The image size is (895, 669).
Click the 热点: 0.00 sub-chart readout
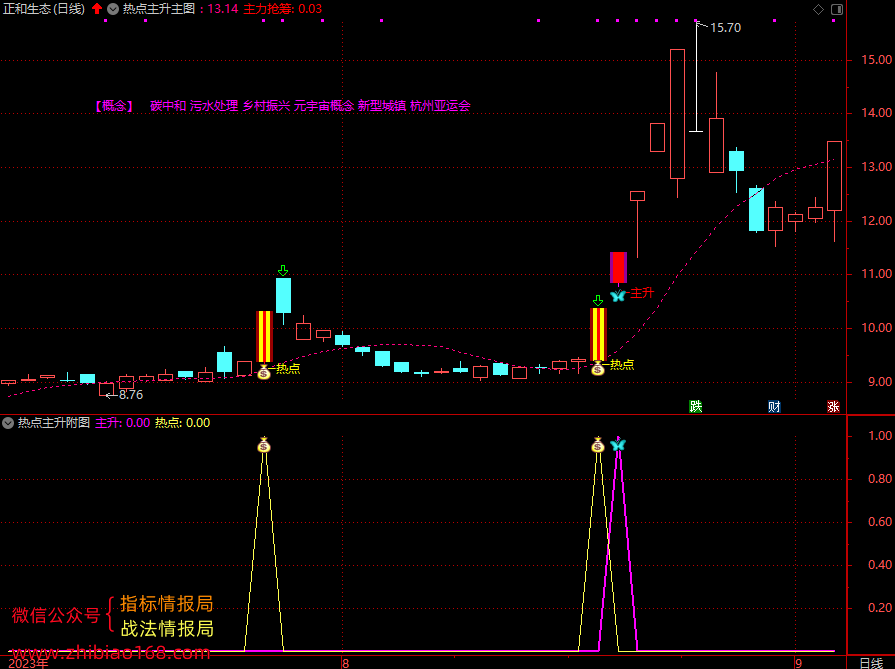coord(183,423)
